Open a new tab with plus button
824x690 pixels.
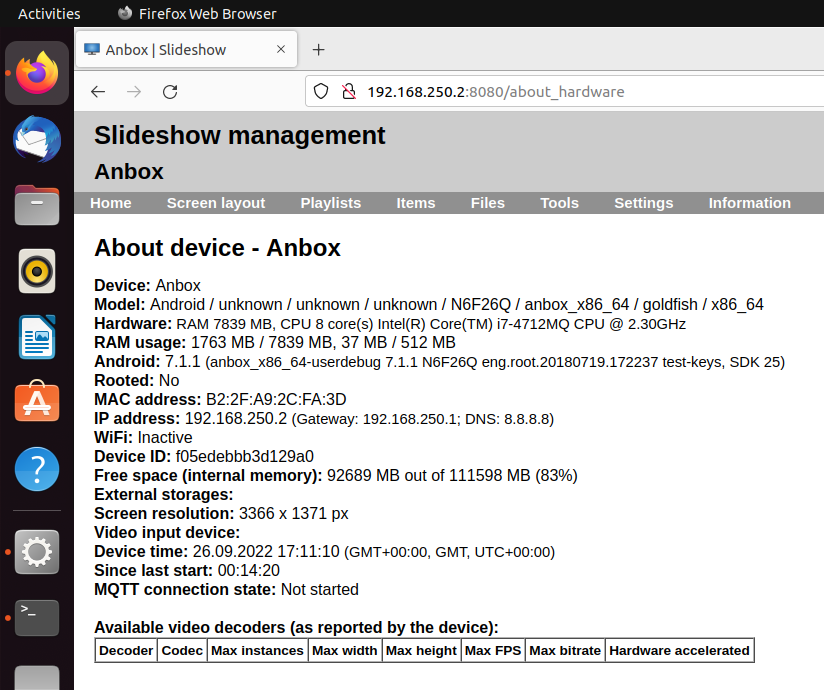[x=318, y=49]
